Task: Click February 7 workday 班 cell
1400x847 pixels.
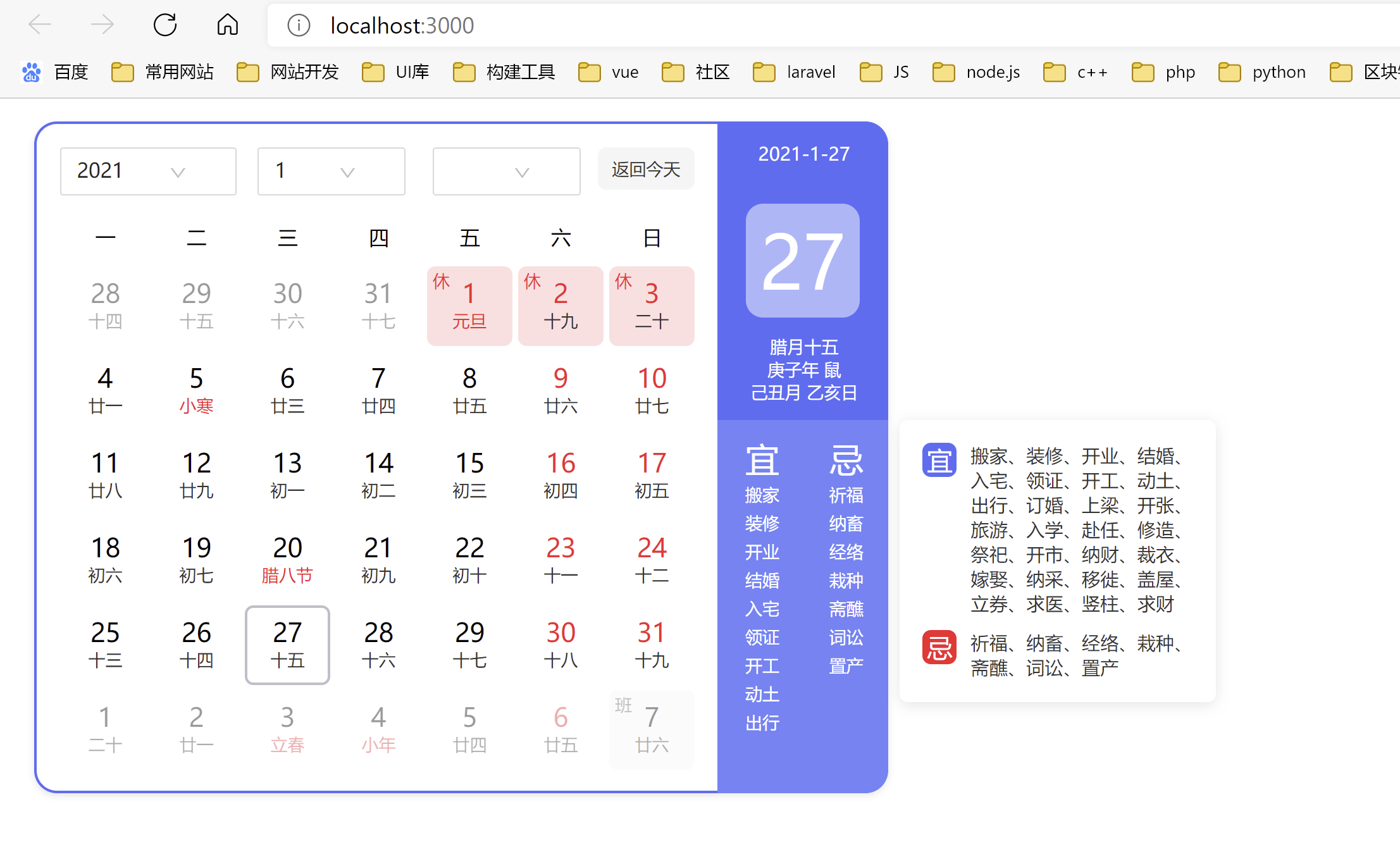Action: [x=652, y=729]
